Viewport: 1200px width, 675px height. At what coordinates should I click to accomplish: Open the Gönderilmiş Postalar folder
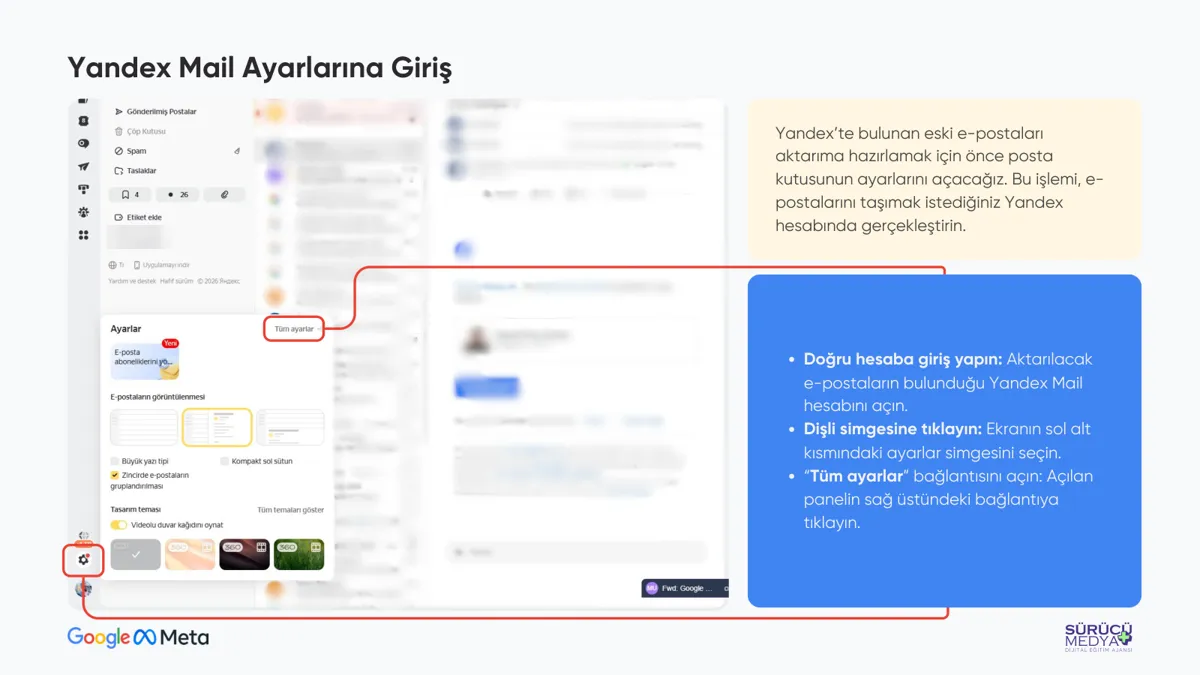(x=161, y=112)
